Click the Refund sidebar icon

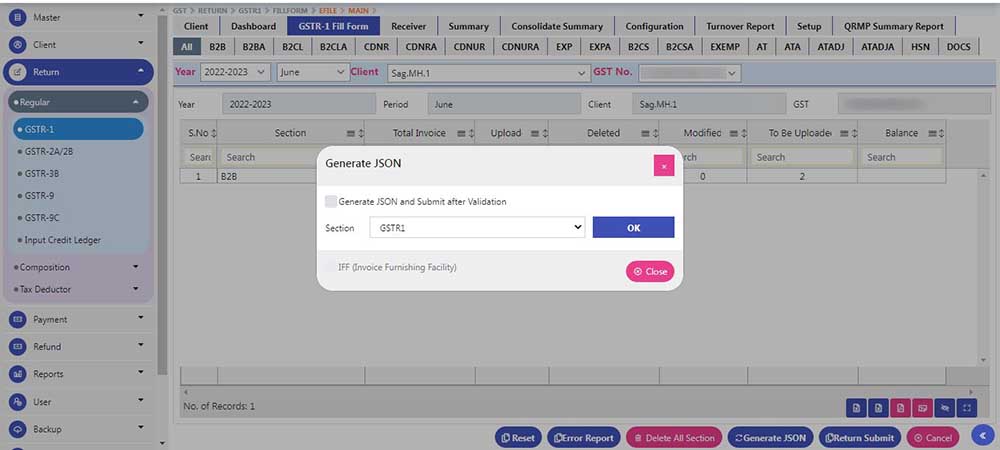[x=17, y=347]
